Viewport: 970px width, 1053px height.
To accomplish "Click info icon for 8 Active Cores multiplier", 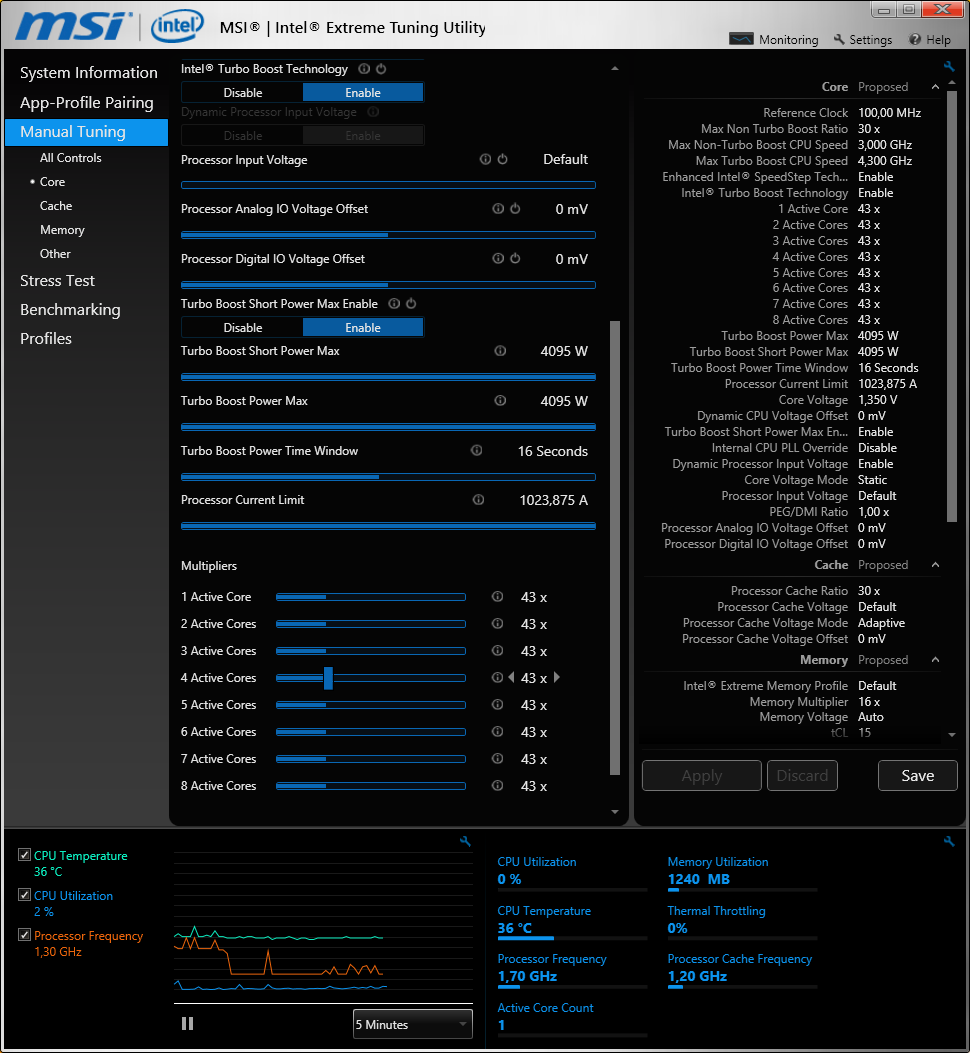I will pyautogui.click(x=497, y=785).
